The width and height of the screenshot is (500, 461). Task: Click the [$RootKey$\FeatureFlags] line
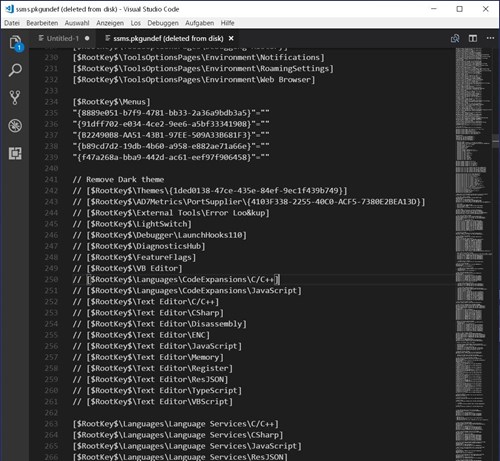tap(134, 257)
